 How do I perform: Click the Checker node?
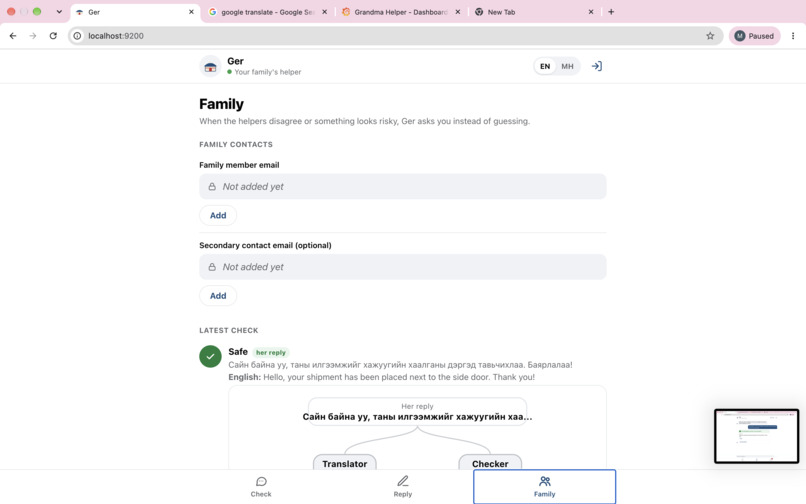490,462
